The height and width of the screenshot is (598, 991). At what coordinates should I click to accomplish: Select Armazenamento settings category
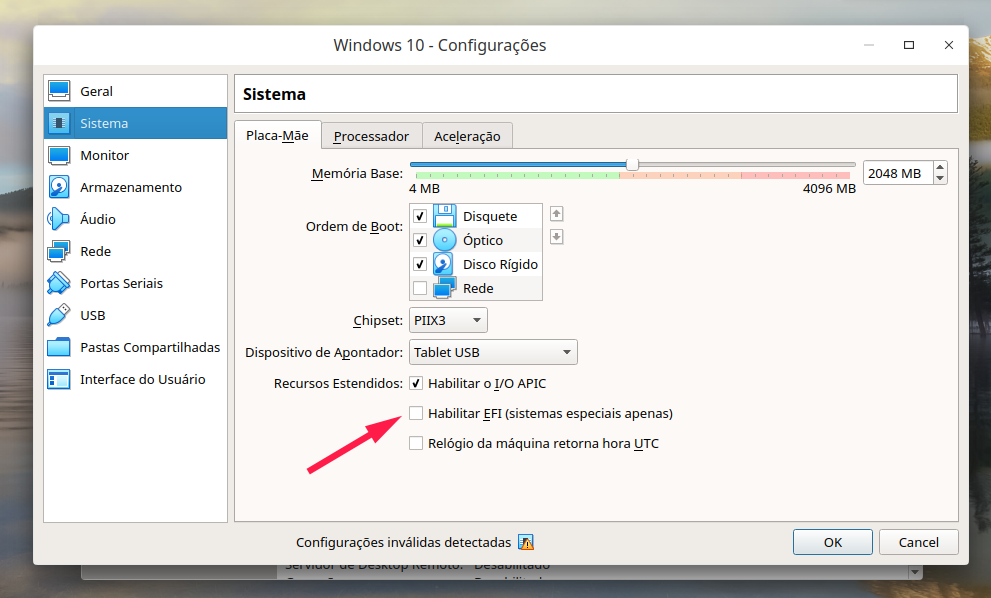tap(135, 187)
